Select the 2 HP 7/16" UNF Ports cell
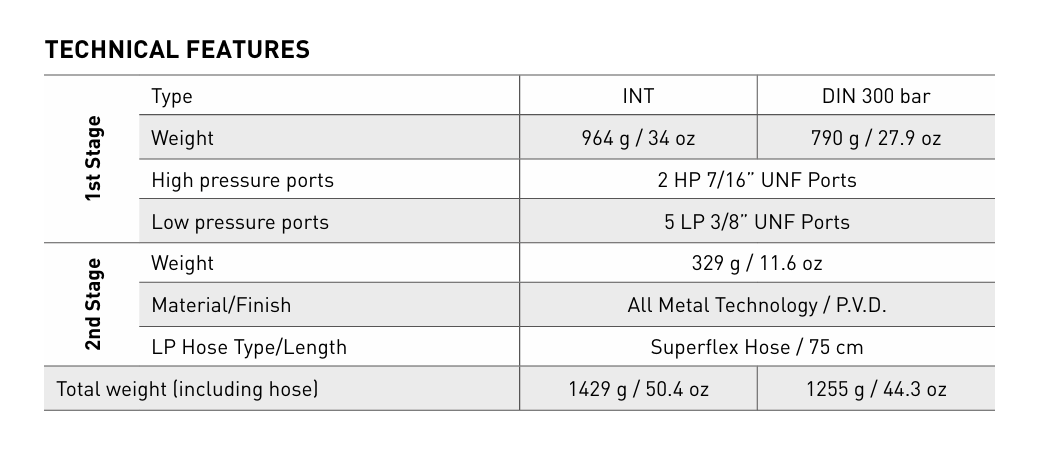This screenshot has height=450, width=1046. point(756,180)
